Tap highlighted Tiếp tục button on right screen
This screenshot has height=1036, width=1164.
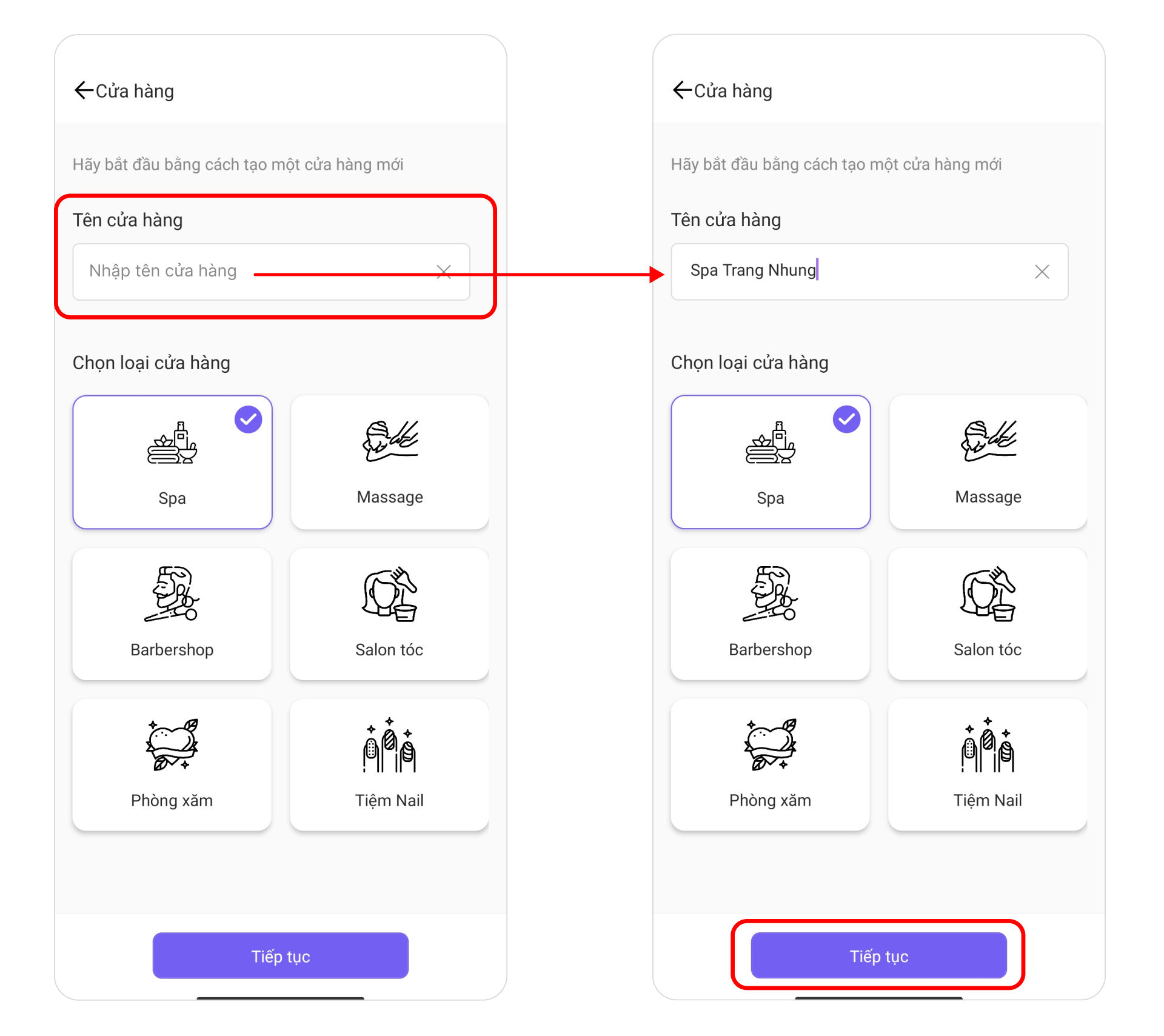click(x=879, y=956)
